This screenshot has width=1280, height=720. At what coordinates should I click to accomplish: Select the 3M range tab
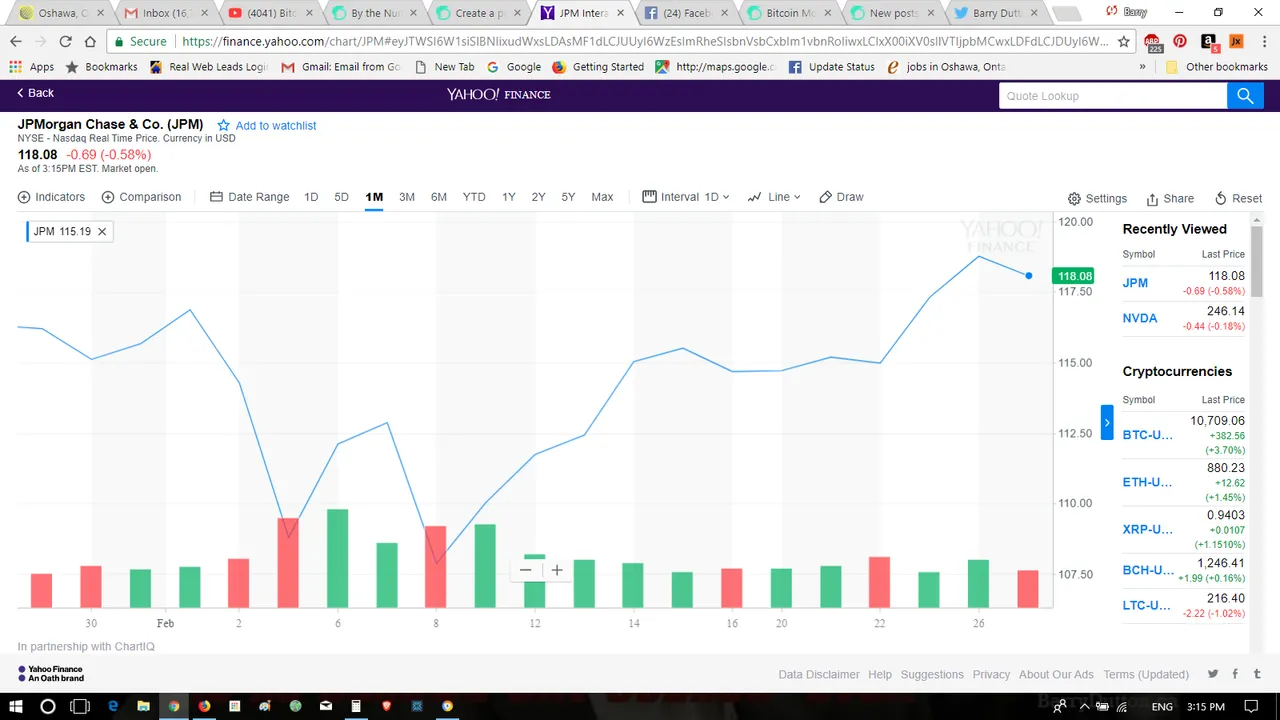[407, 197]
